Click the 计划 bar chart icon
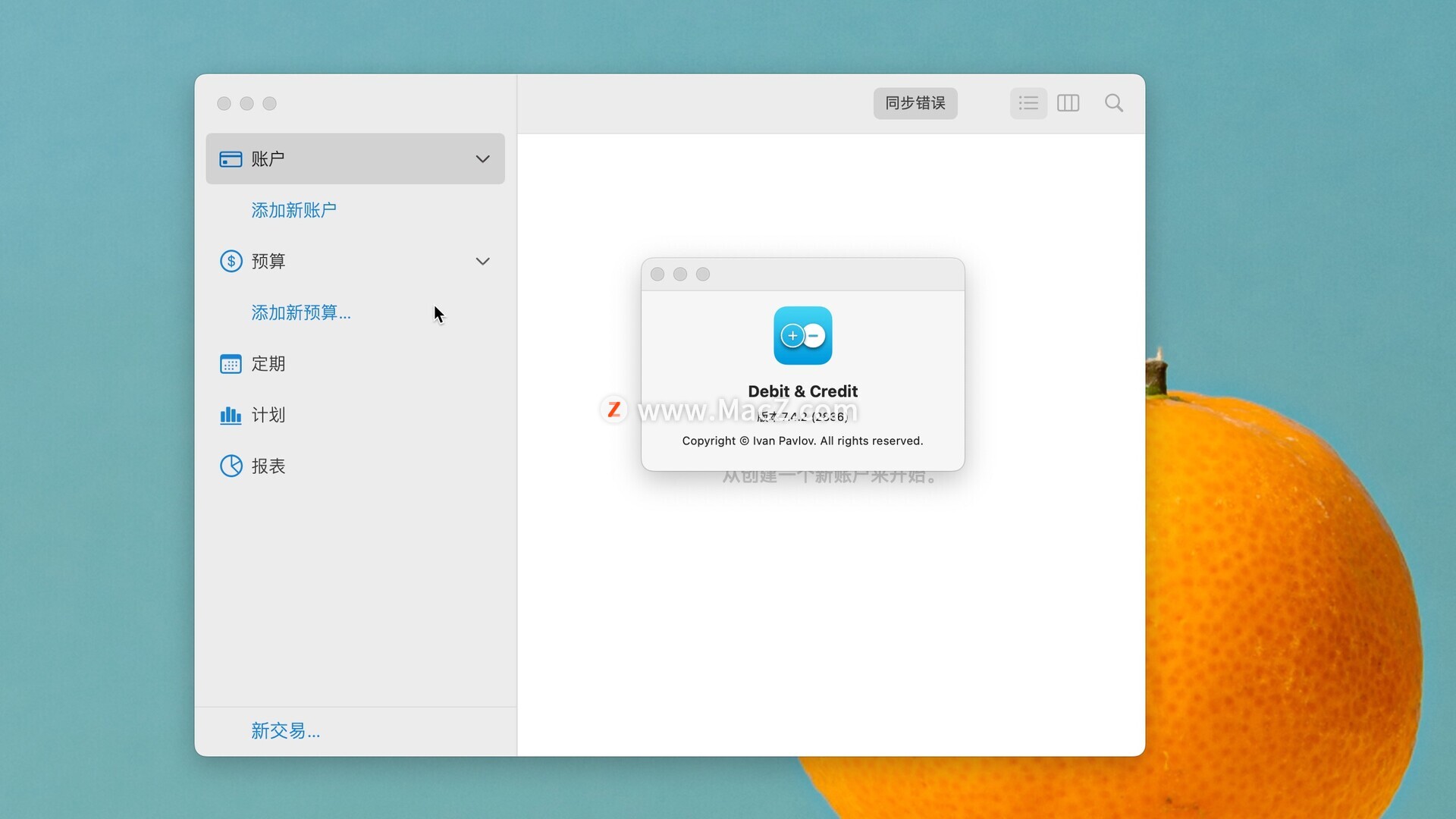The width and height of the screenshot is (1456, 819). (231, 415)
